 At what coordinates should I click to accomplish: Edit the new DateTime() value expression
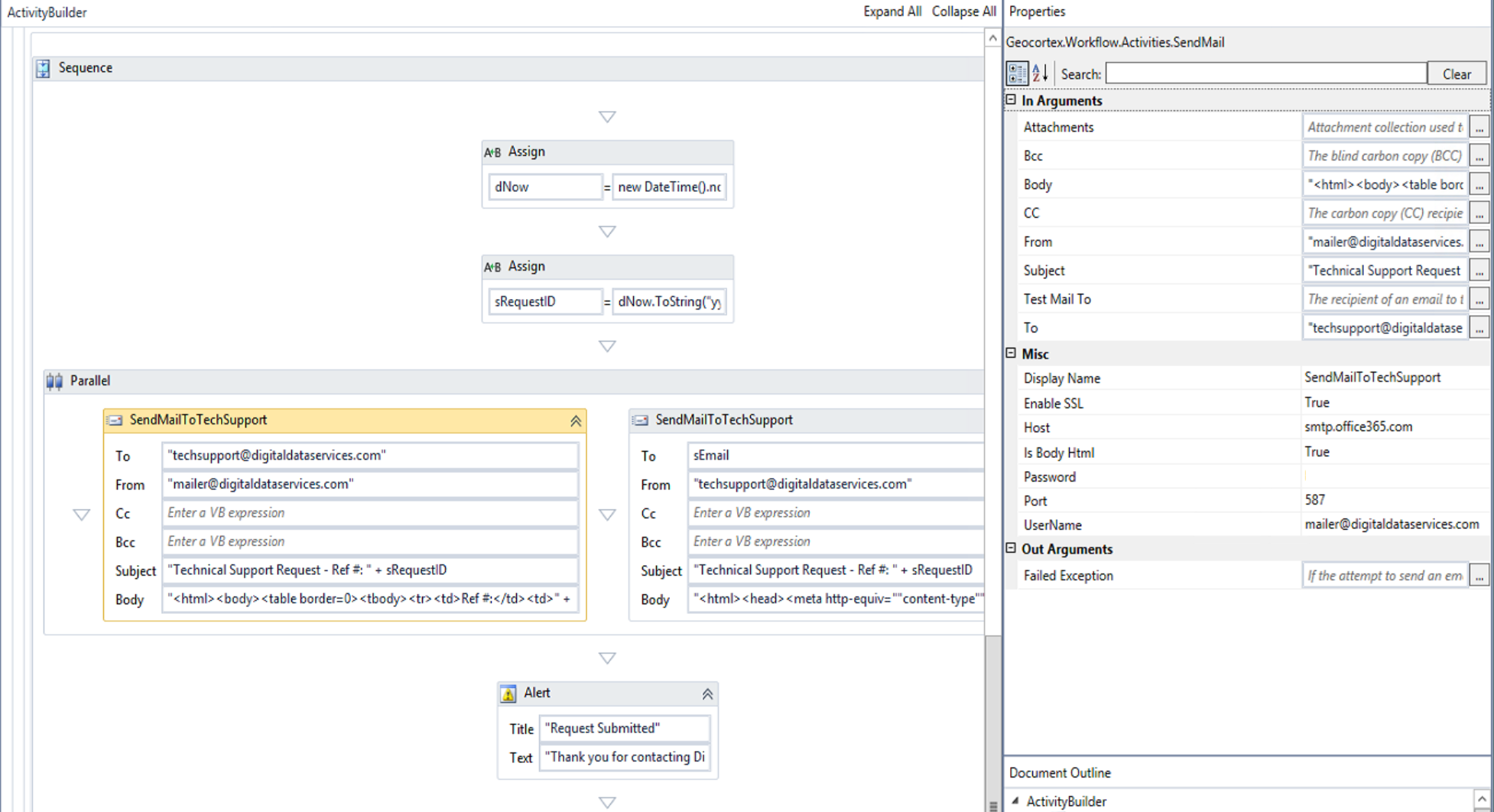(669, 187)
